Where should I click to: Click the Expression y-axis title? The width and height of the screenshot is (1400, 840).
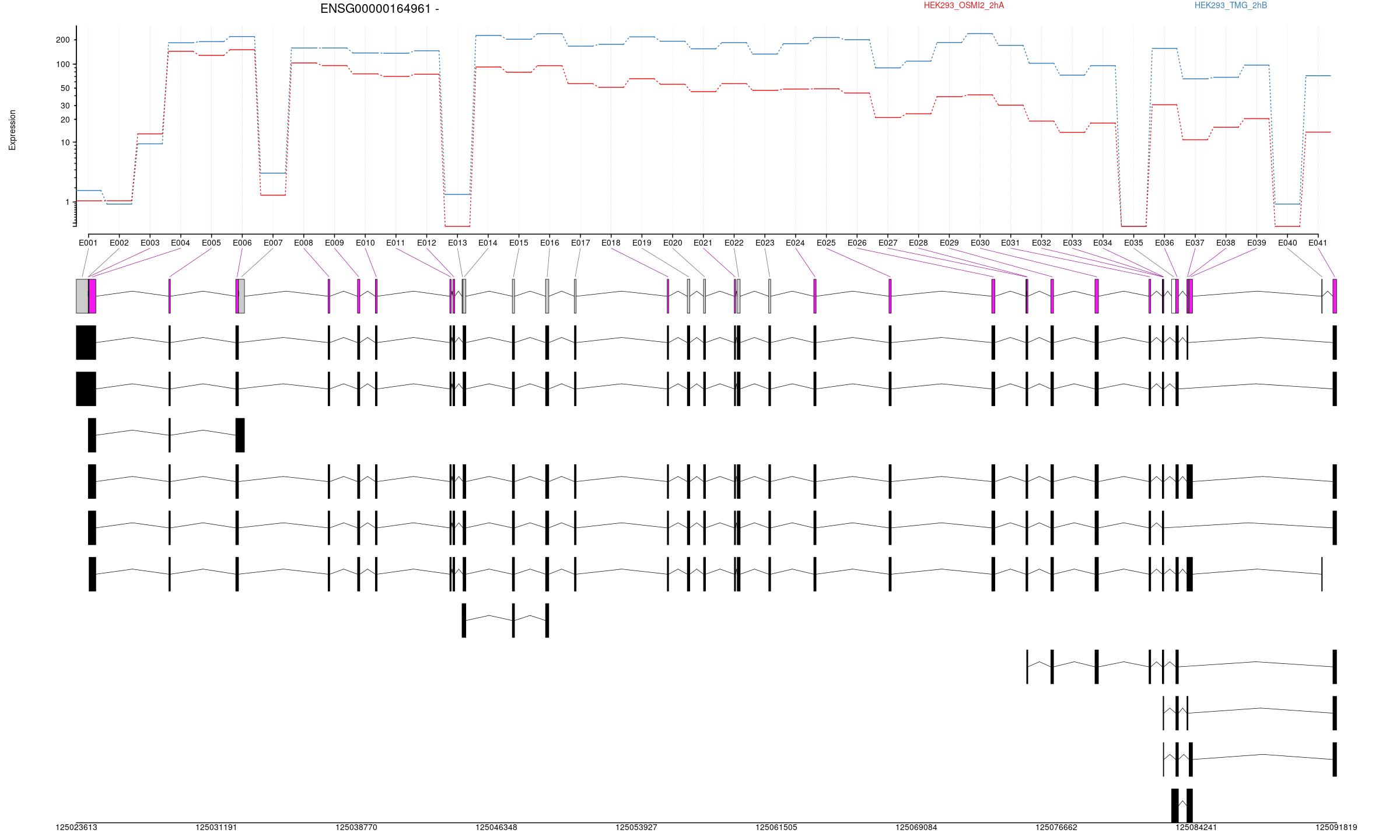click(x=12, y=130)
